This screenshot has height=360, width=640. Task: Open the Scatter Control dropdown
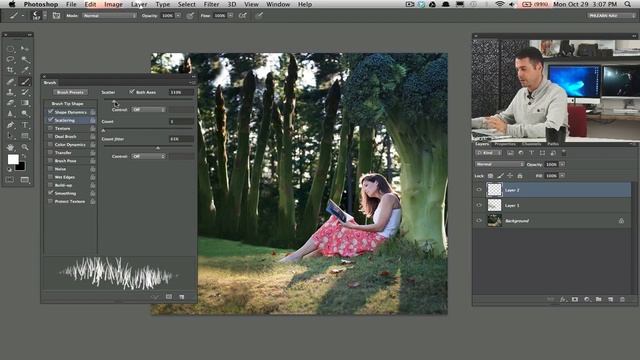tap(149, 110)
